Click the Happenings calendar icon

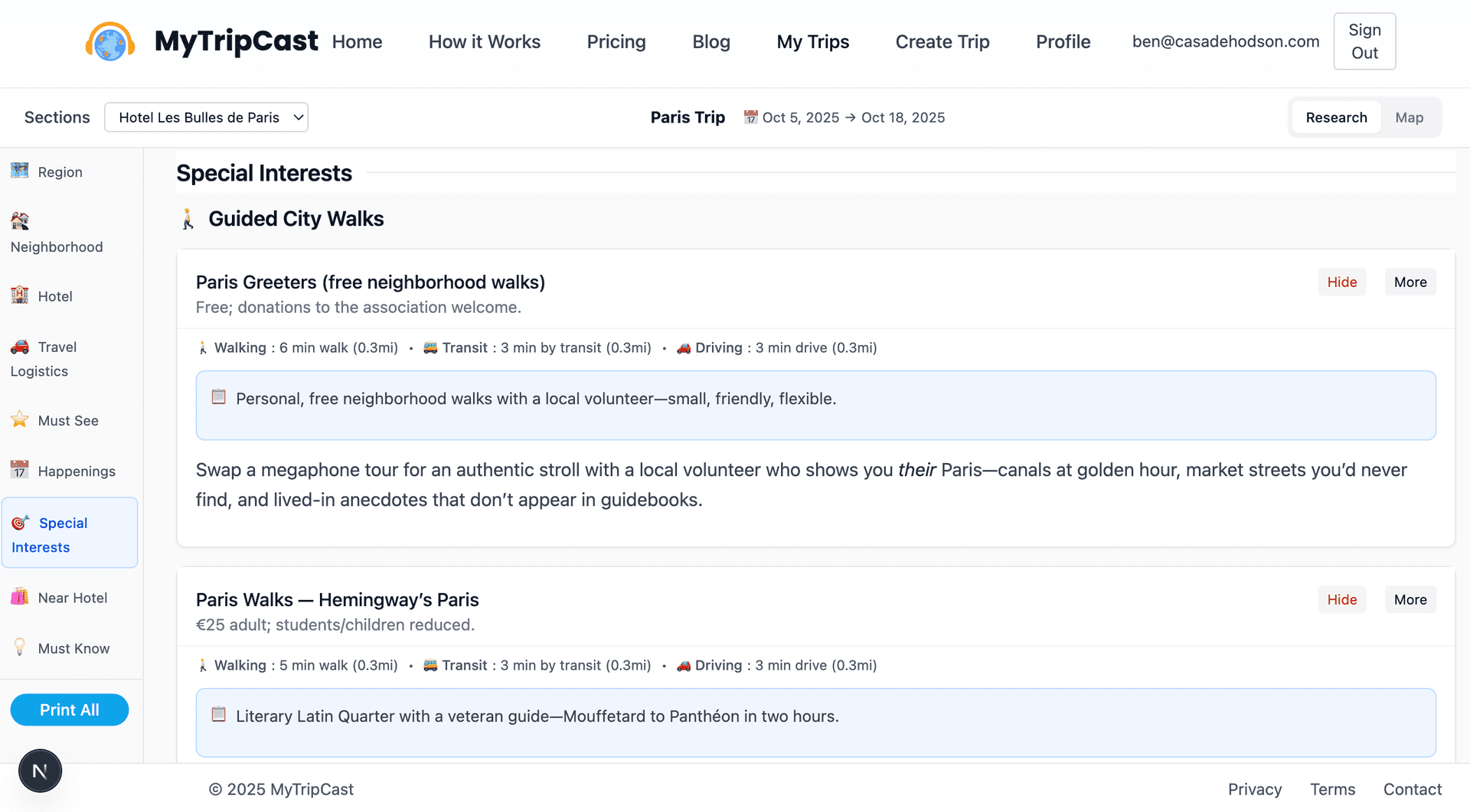pos(20,470)
